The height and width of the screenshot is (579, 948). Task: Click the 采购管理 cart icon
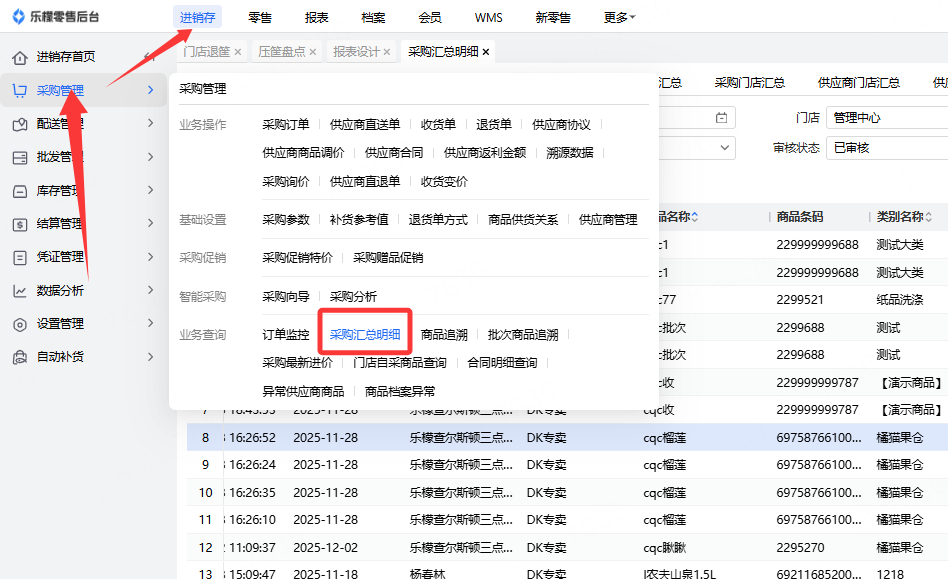(20, 91)
